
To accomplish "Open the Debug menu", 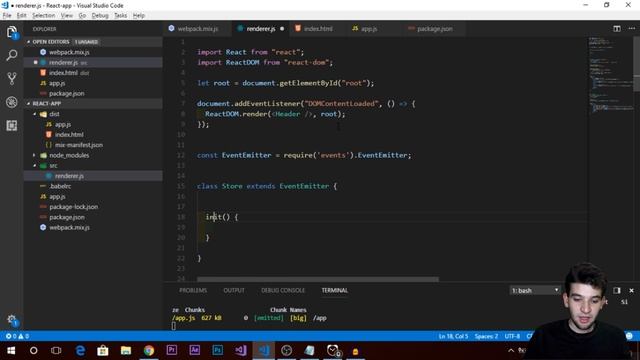I will coord(100,16).
